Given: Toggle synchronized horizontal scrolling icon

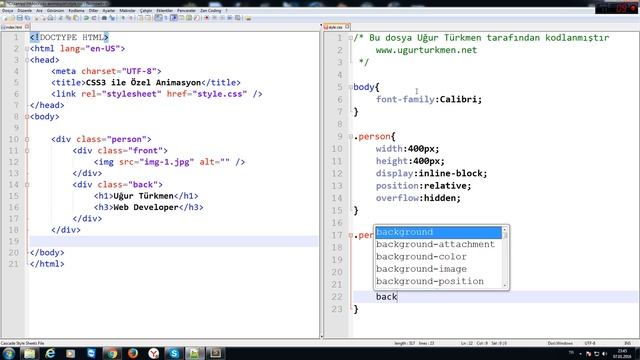Looking at the screenshot, I should coord(147,18).
